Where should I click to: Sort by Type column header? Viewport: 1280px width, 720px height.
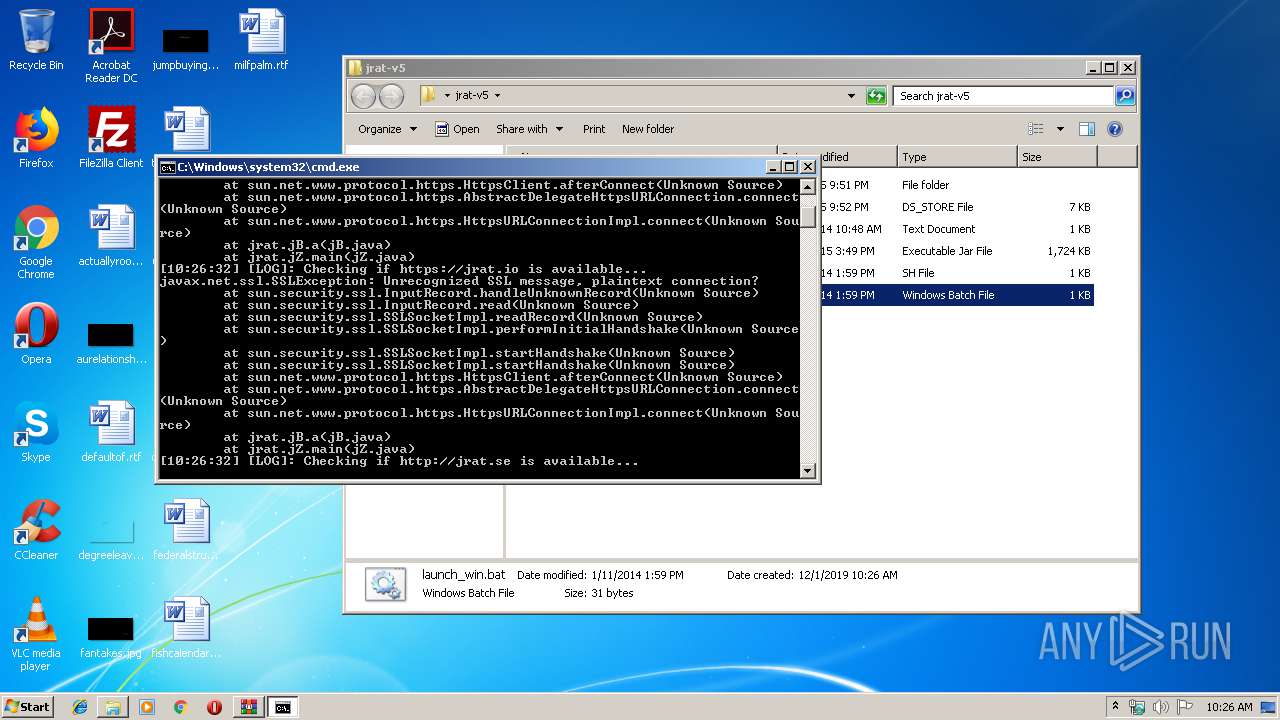[956, 157]
